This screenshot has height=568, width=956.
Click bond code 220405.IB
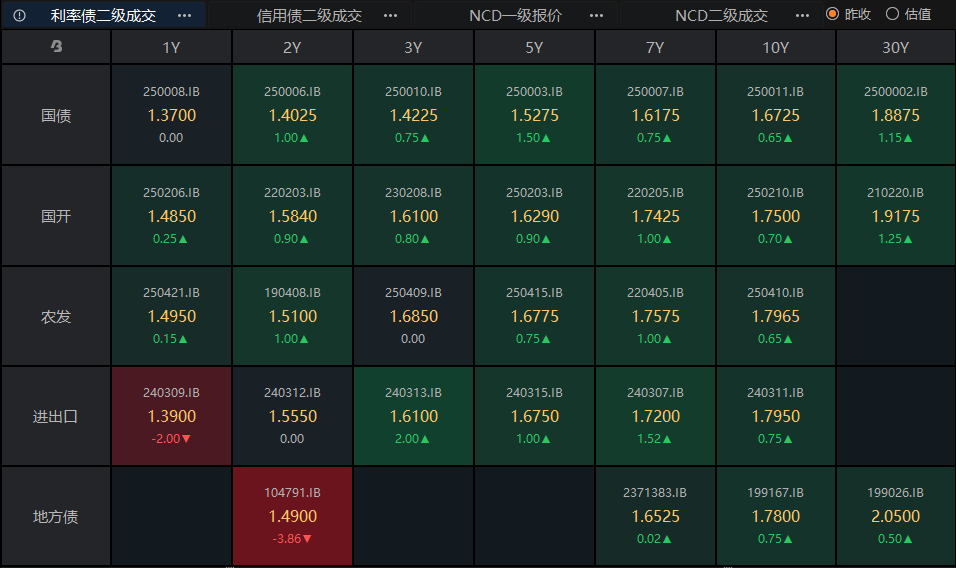pyautogui.click(x=655, y=293)
